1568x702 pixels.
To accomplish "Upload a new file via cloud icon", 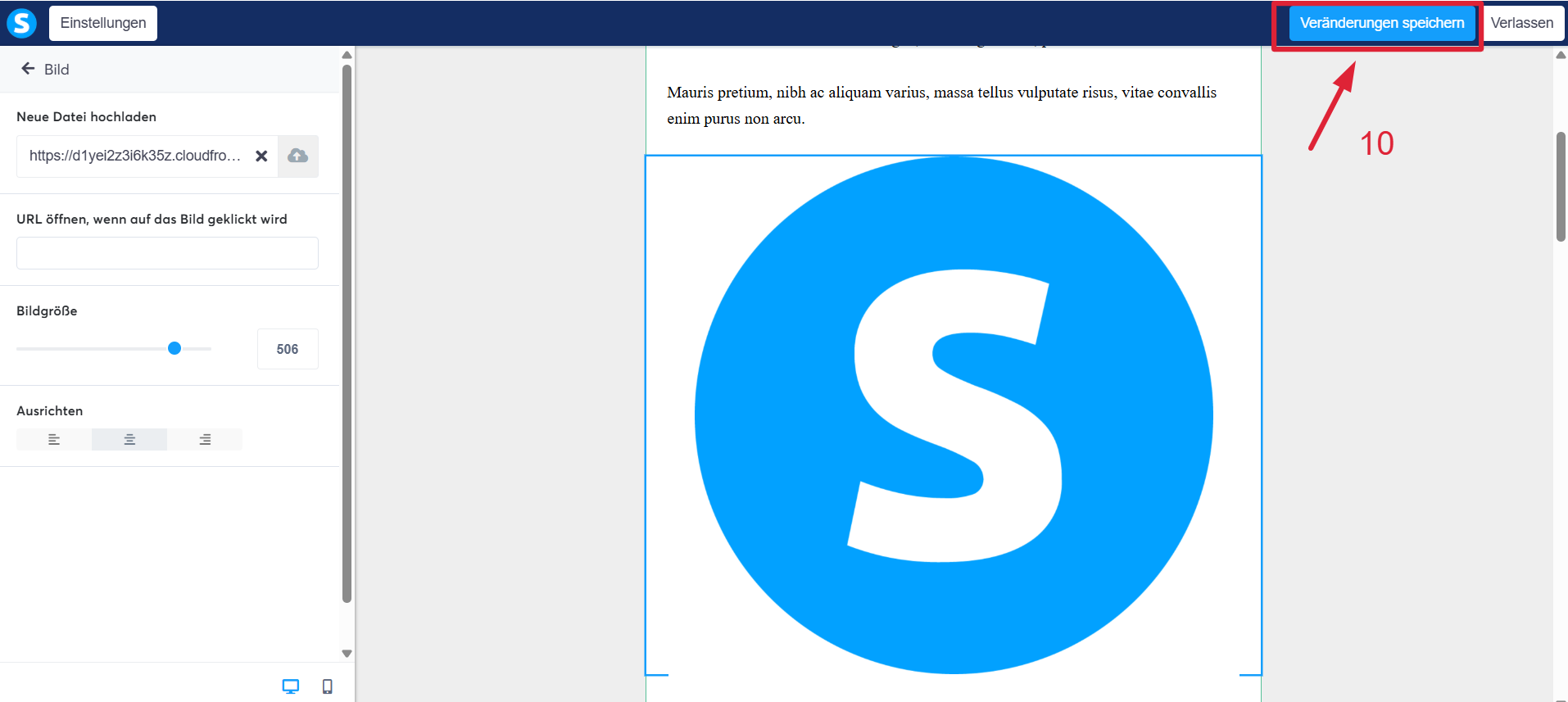I will coord(298,156).
